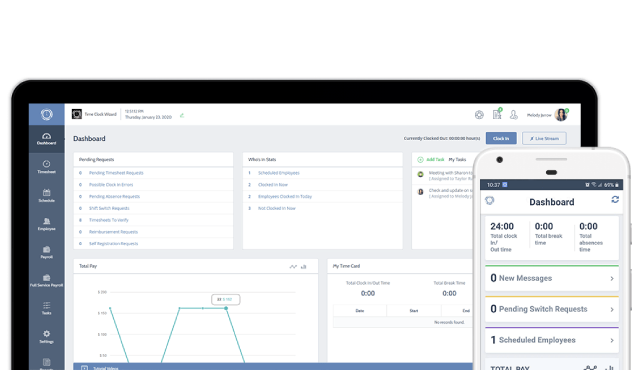Open Pending Timesheet Requests link

[116, 173]
